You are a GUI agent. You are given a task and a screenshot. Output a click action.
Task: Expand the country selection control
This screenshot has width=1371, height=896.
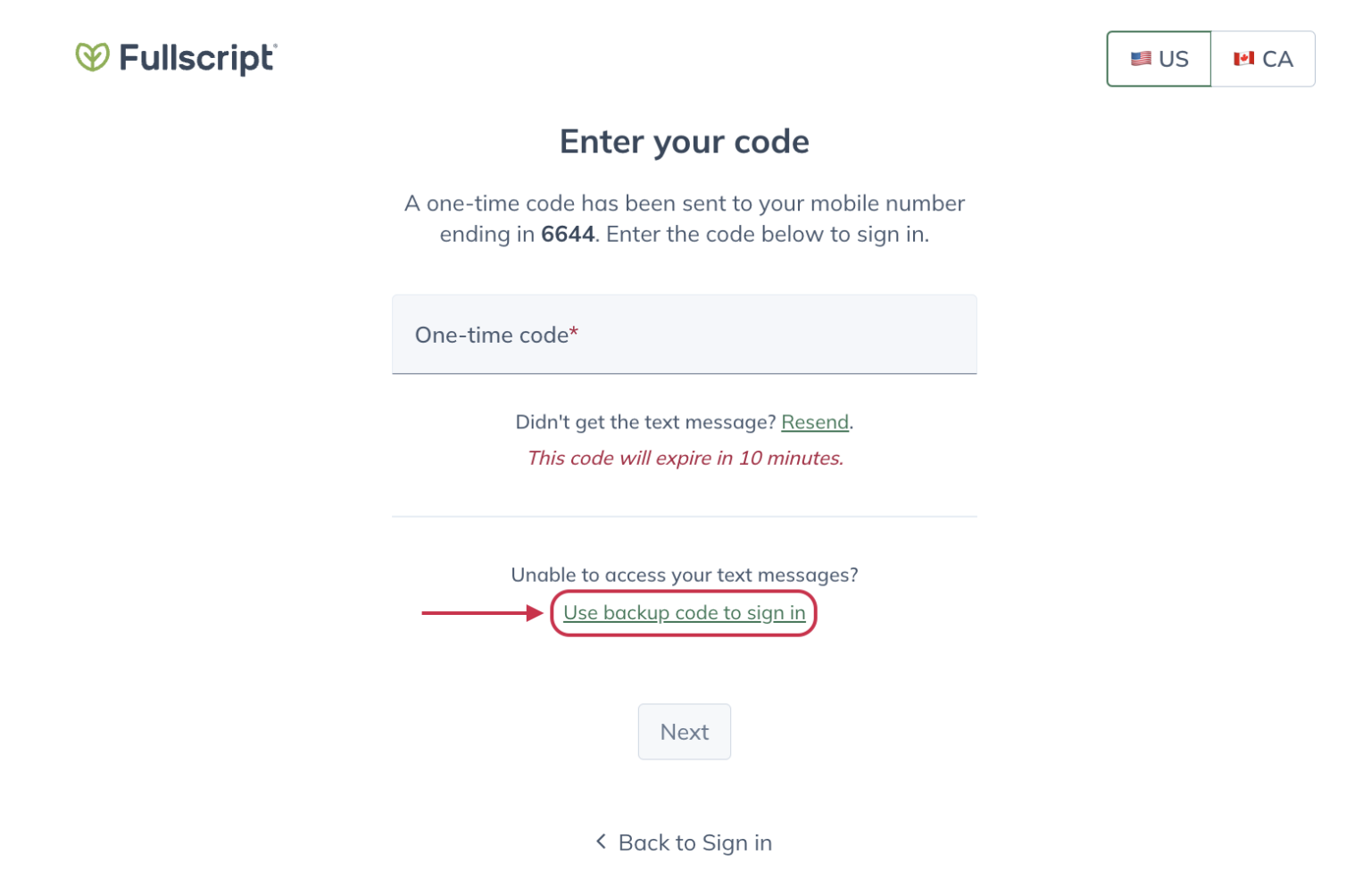1210,58
